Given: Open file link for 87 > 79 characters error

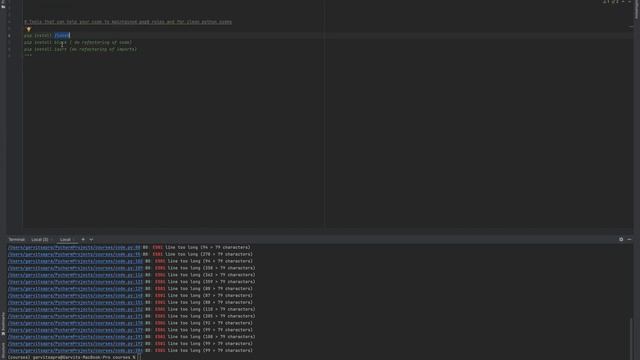Looking at the screenshot, I should pos(76,296).
